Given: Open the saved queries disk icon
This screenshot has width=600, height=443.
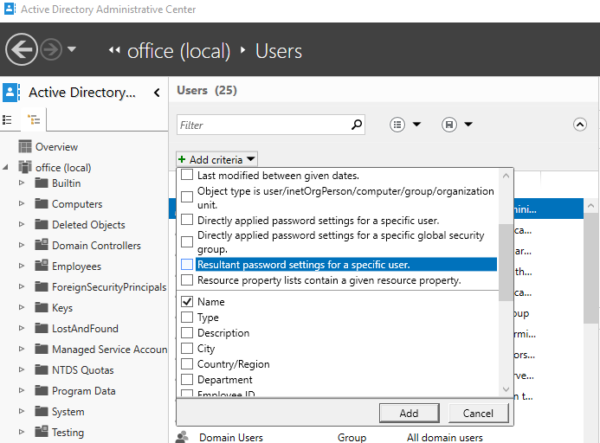Looking at the screenshot, I should [449, 125].
